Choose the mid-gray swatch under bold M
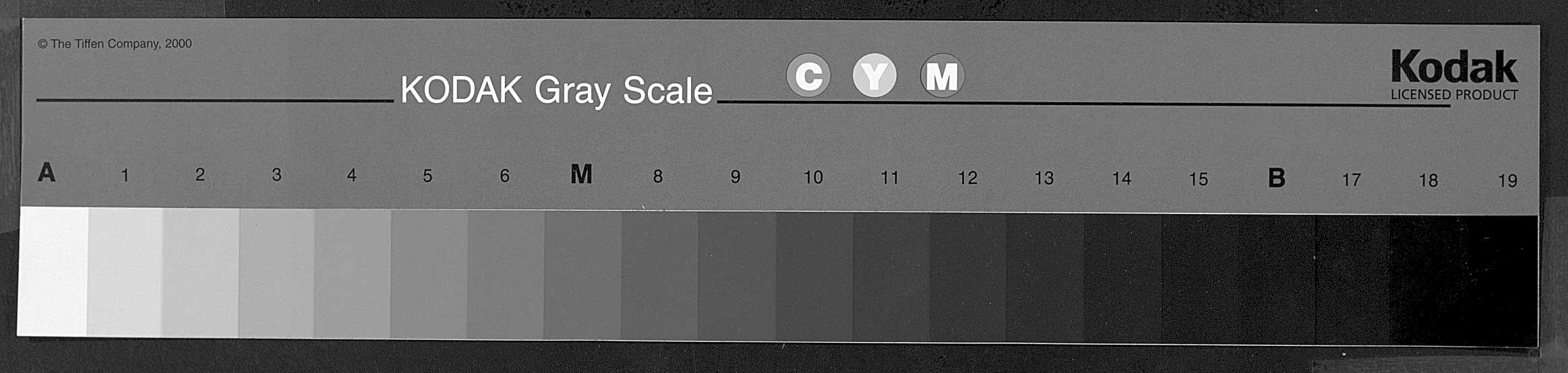This screenshot has height=373, width=1568. [x=582, y=276]
